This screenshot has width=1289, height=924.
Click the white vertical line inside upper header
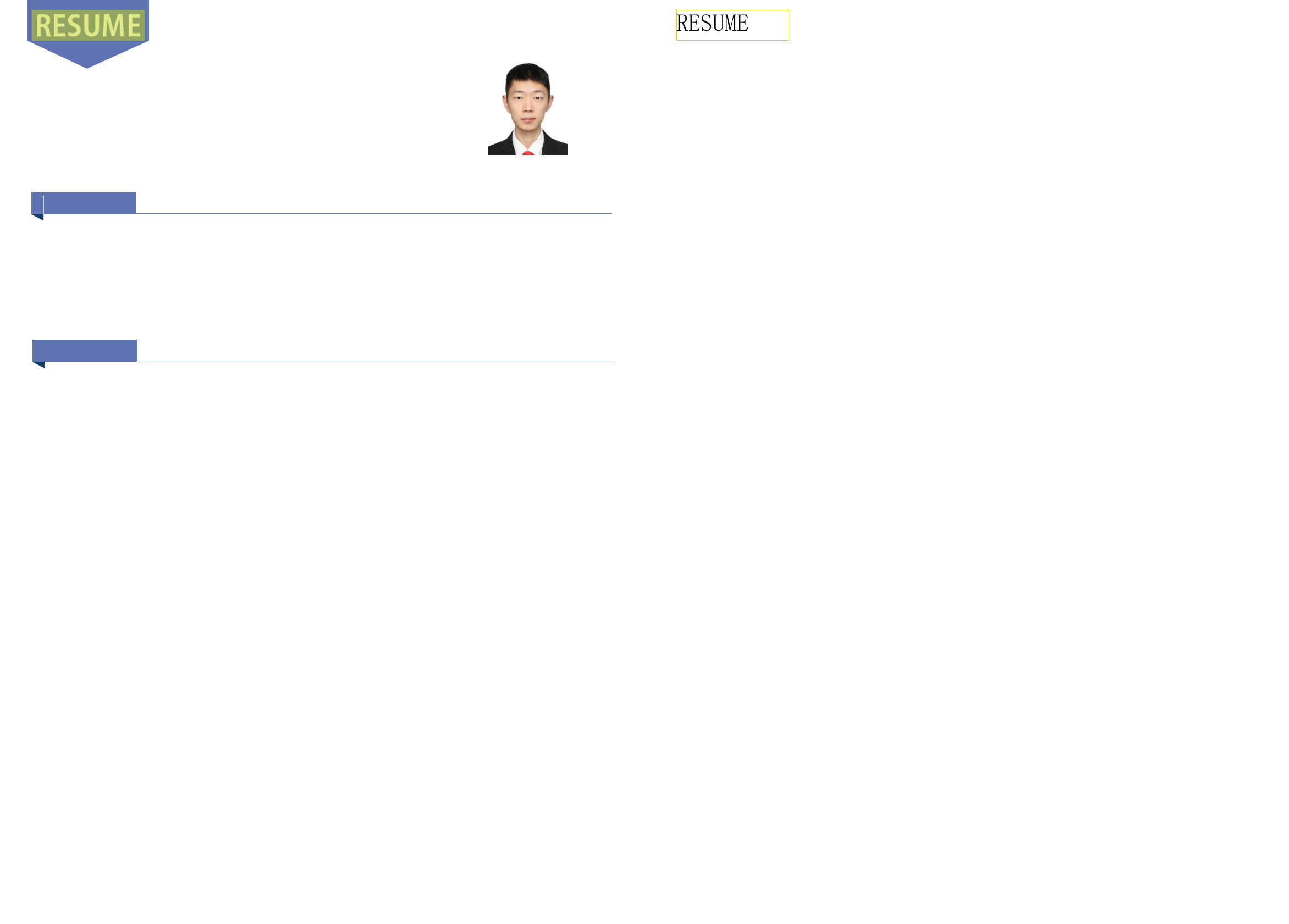44,207
